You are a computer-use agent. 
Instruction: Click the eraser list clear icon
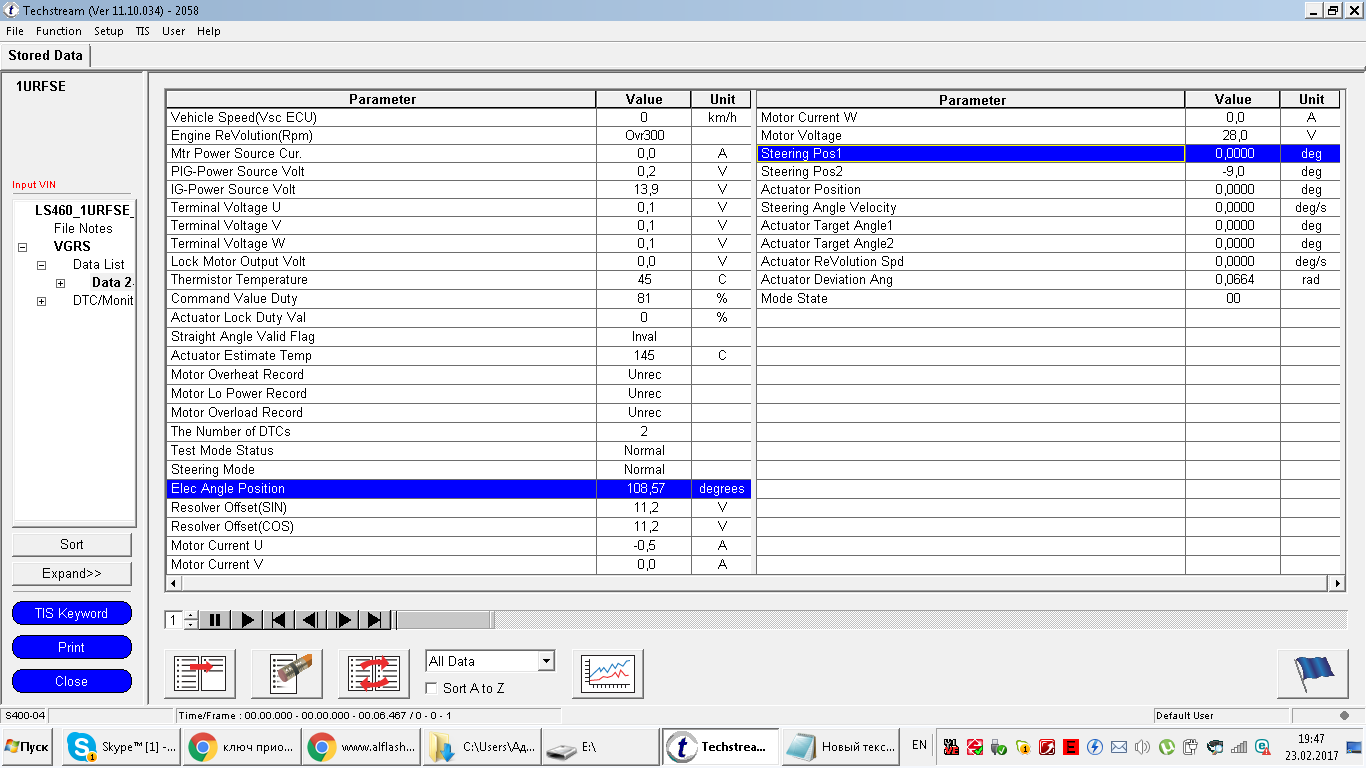coord(287,673)
